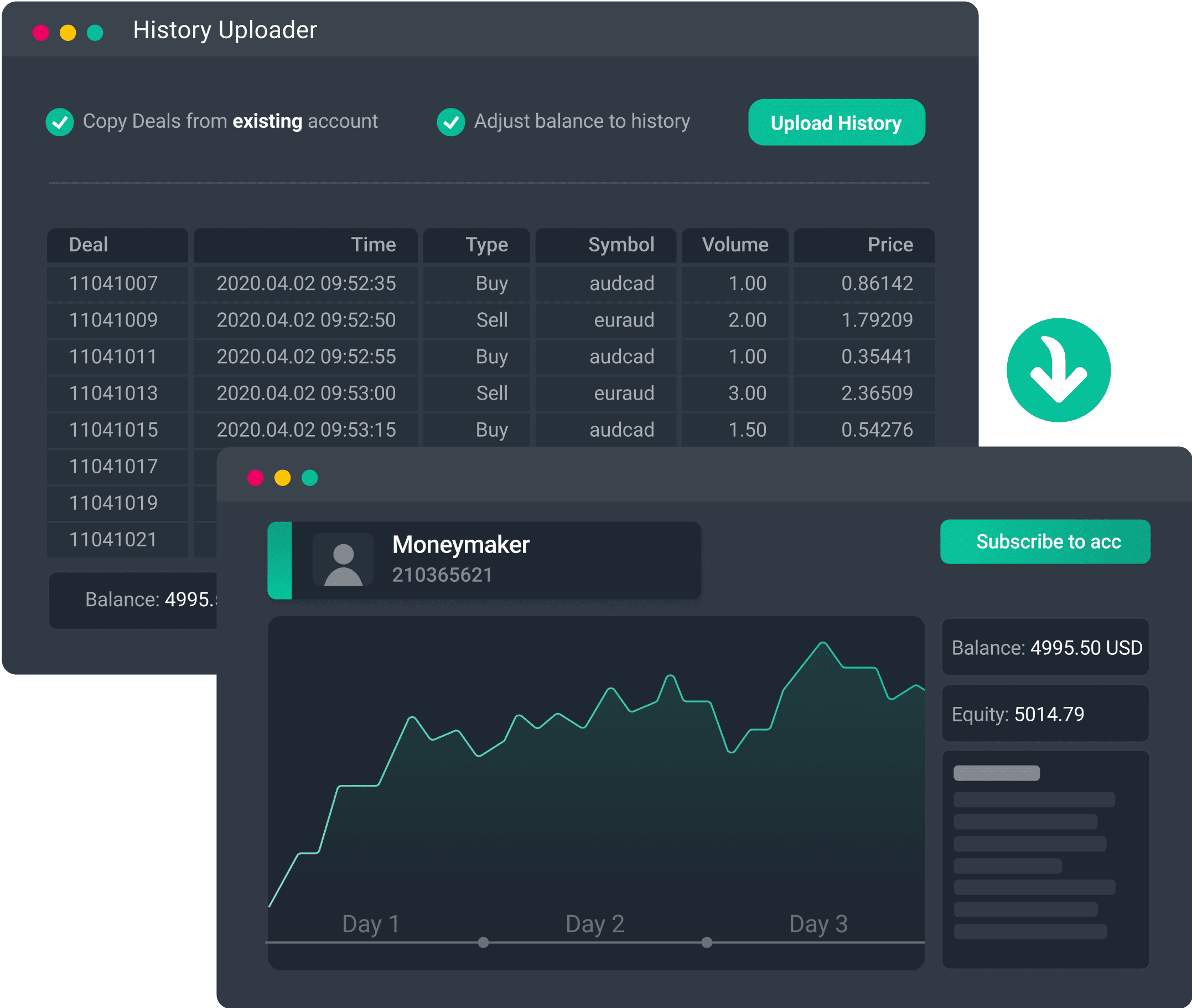The width and height of the screenshot is (1192, 1008).
Task: Click timeline marker between Day 2 and Day 3
Action: click(707, 942)
